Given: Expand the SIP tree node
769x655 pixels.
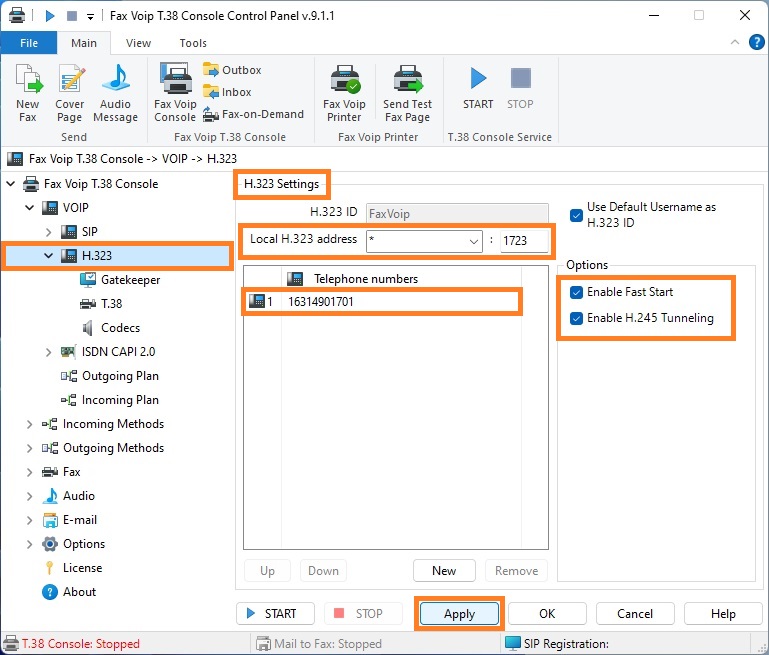Looking at the screenshot, I should click(x=49, y=232).
